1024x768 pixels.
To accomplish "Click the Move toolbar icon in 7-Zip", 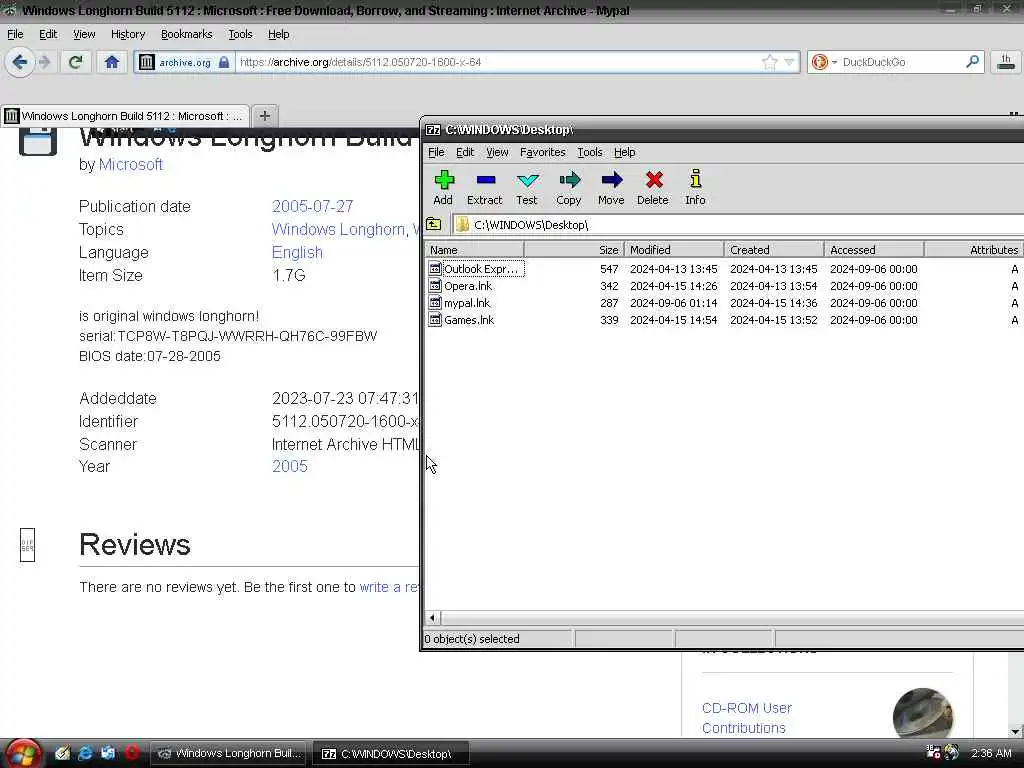I will (611, 187).
